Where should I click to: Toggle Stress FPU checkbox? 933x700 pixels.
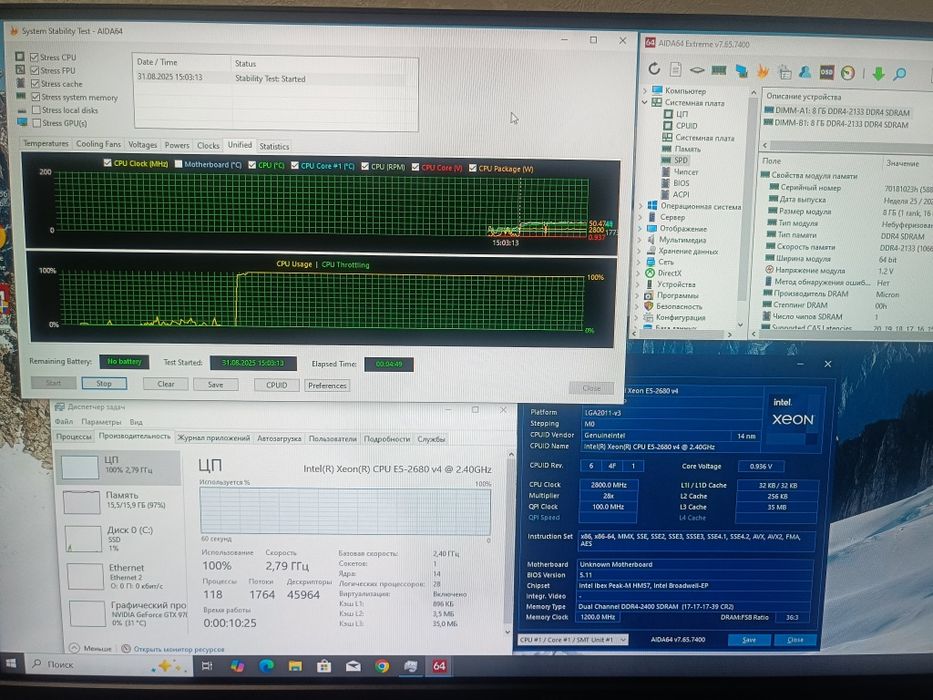tap(35, 70)
